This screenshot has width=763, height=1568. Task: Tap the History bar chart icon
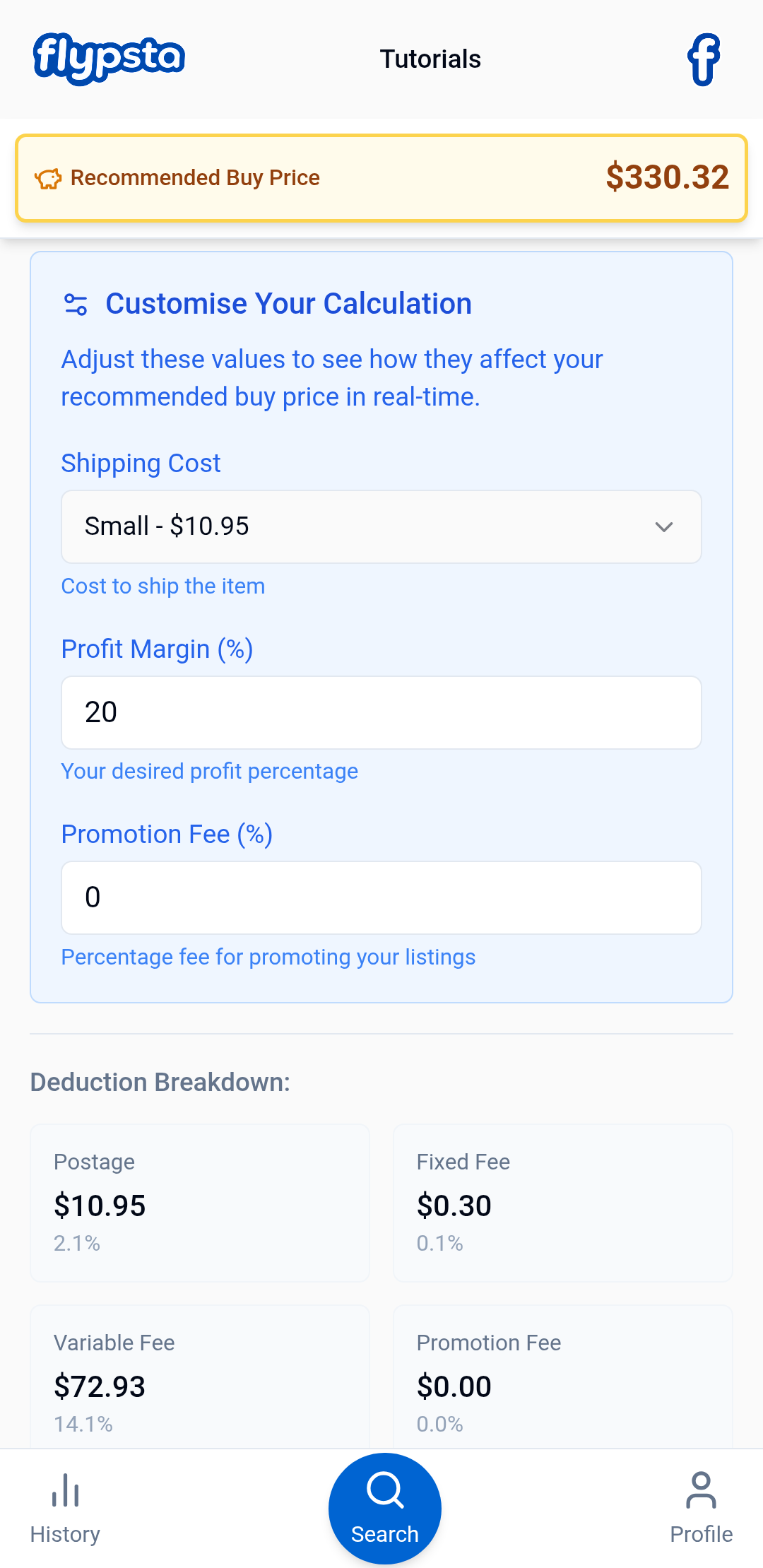66,1490
